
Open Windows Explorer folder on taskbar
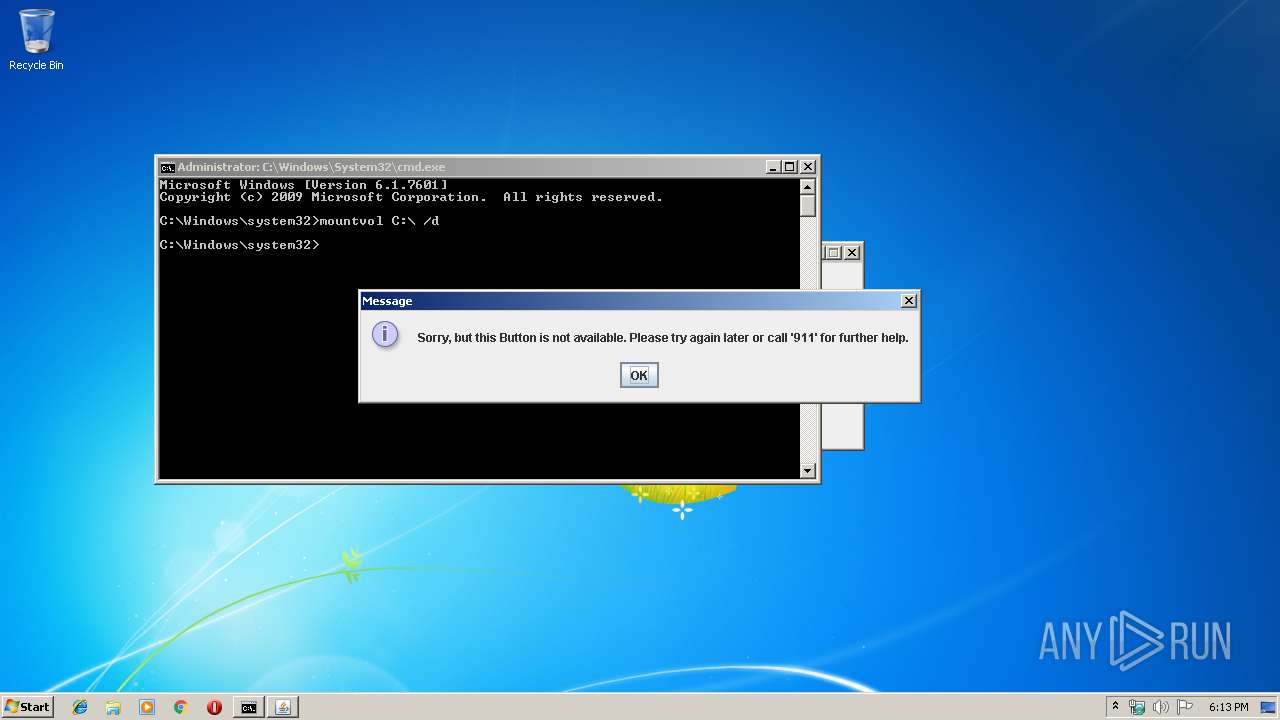pos(113,707)
